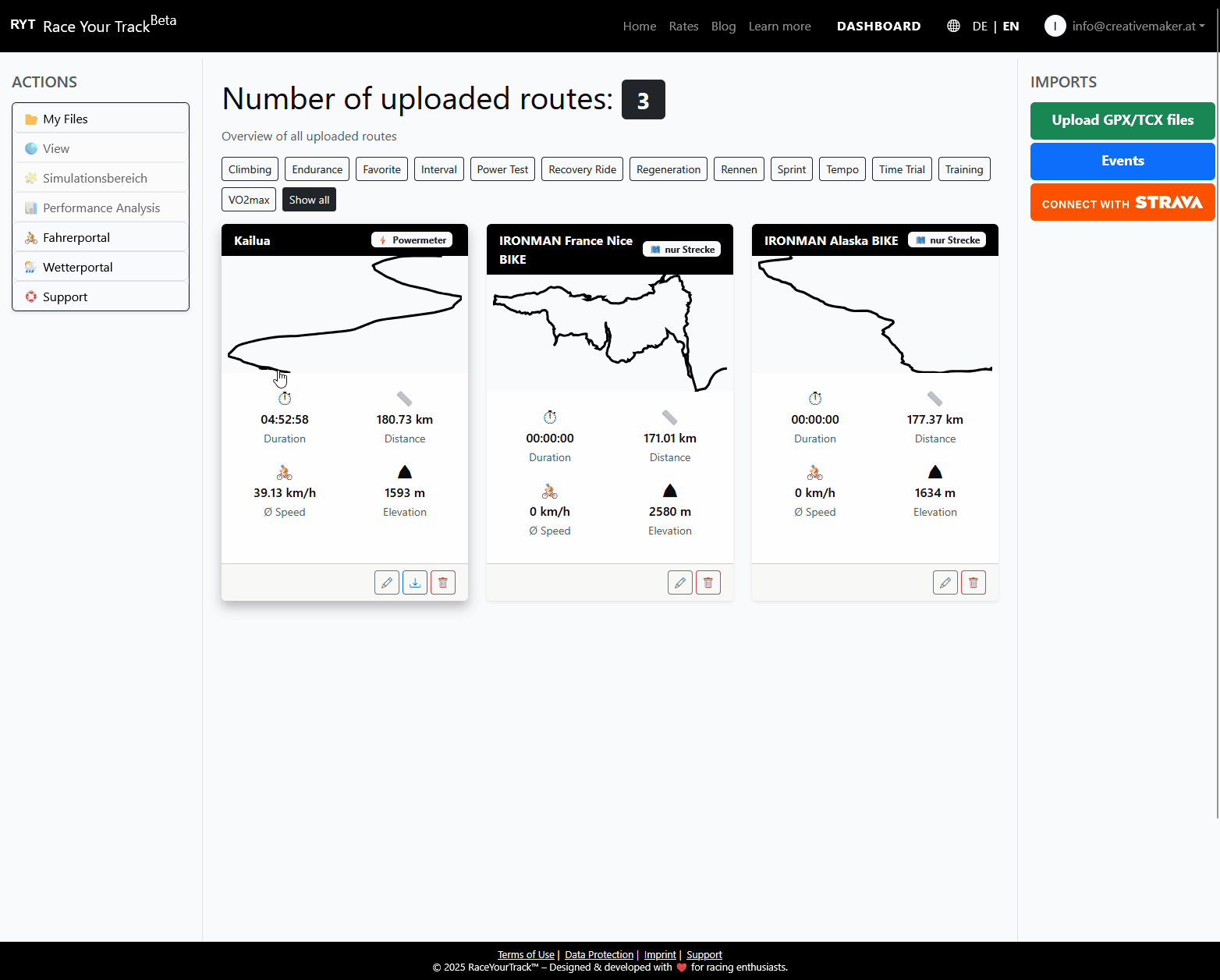Open the Terms of Use link
1220x980 pixels.
click(526, 954)
